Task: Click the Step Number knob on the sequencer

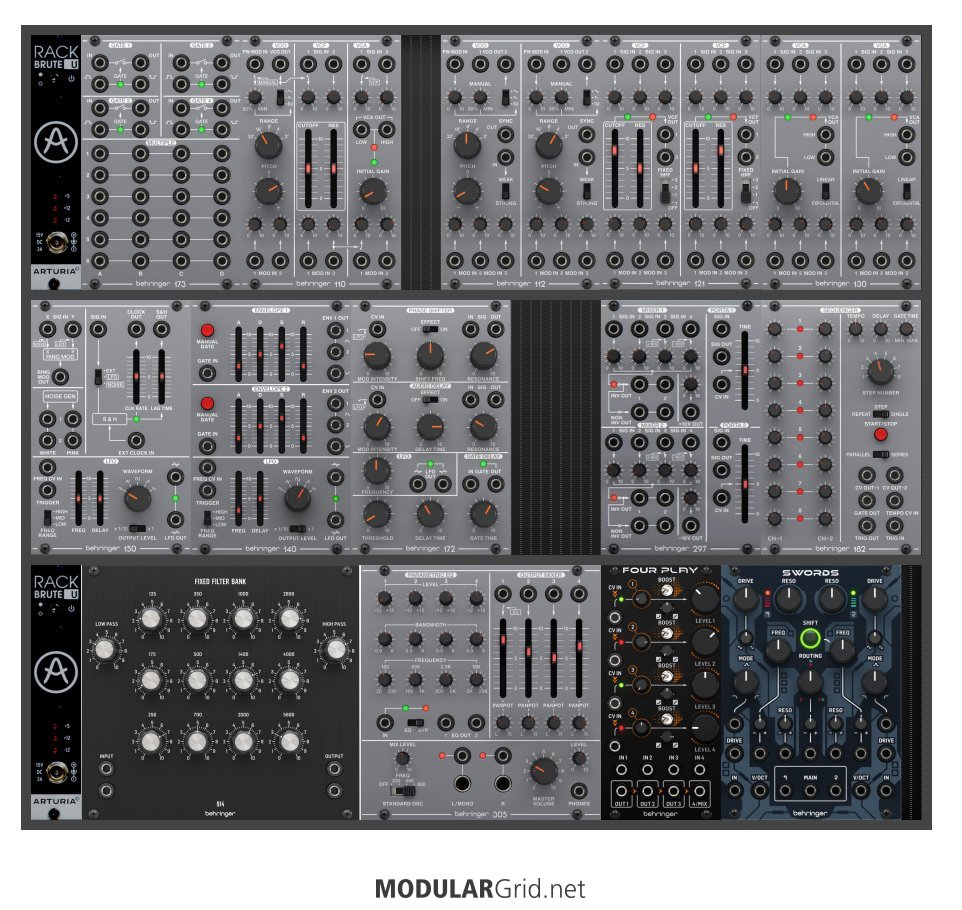Action: 880,371
